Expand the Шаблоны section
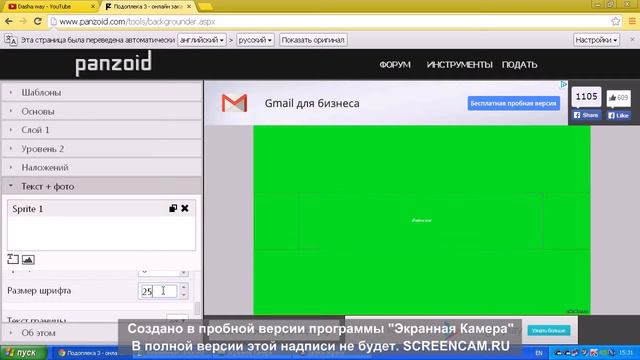The image size is (640, 360). click(102, 92)
